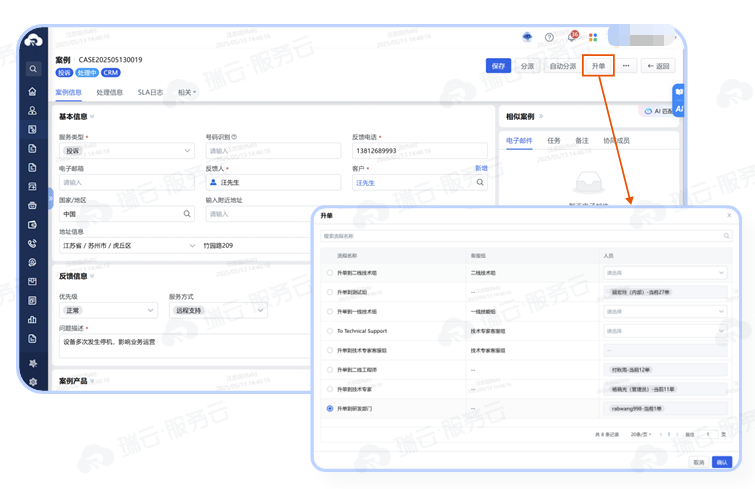Screen dimensions: 755x489
Task: Select 升单到一线技术组 radio button
Action: pos(330,311)
